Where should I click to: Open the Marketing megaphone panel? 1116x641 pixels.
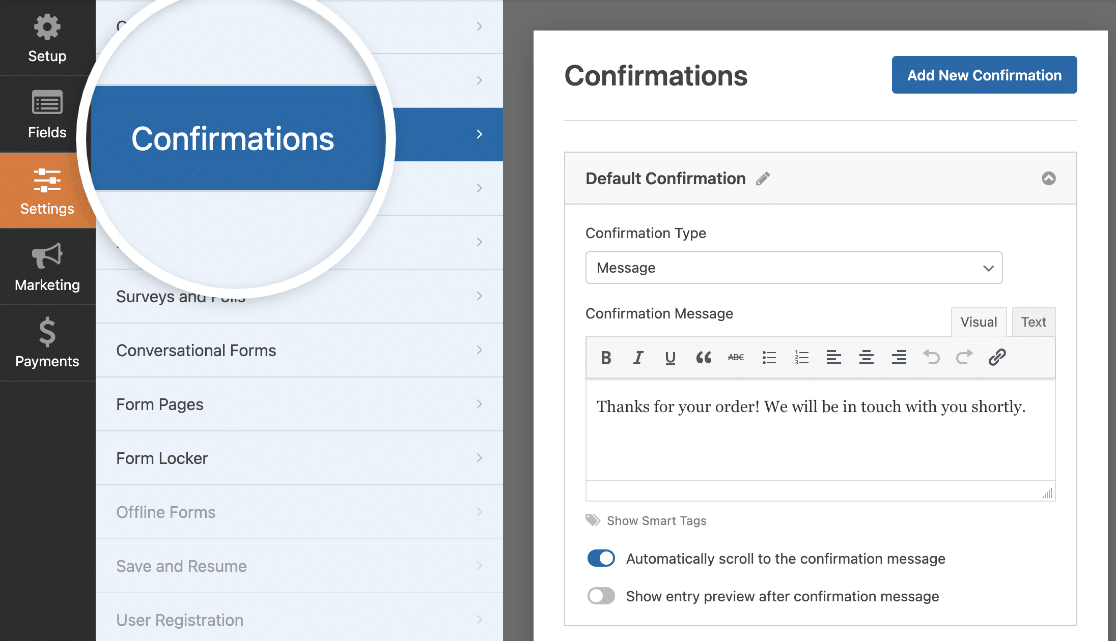coord(47,267)
